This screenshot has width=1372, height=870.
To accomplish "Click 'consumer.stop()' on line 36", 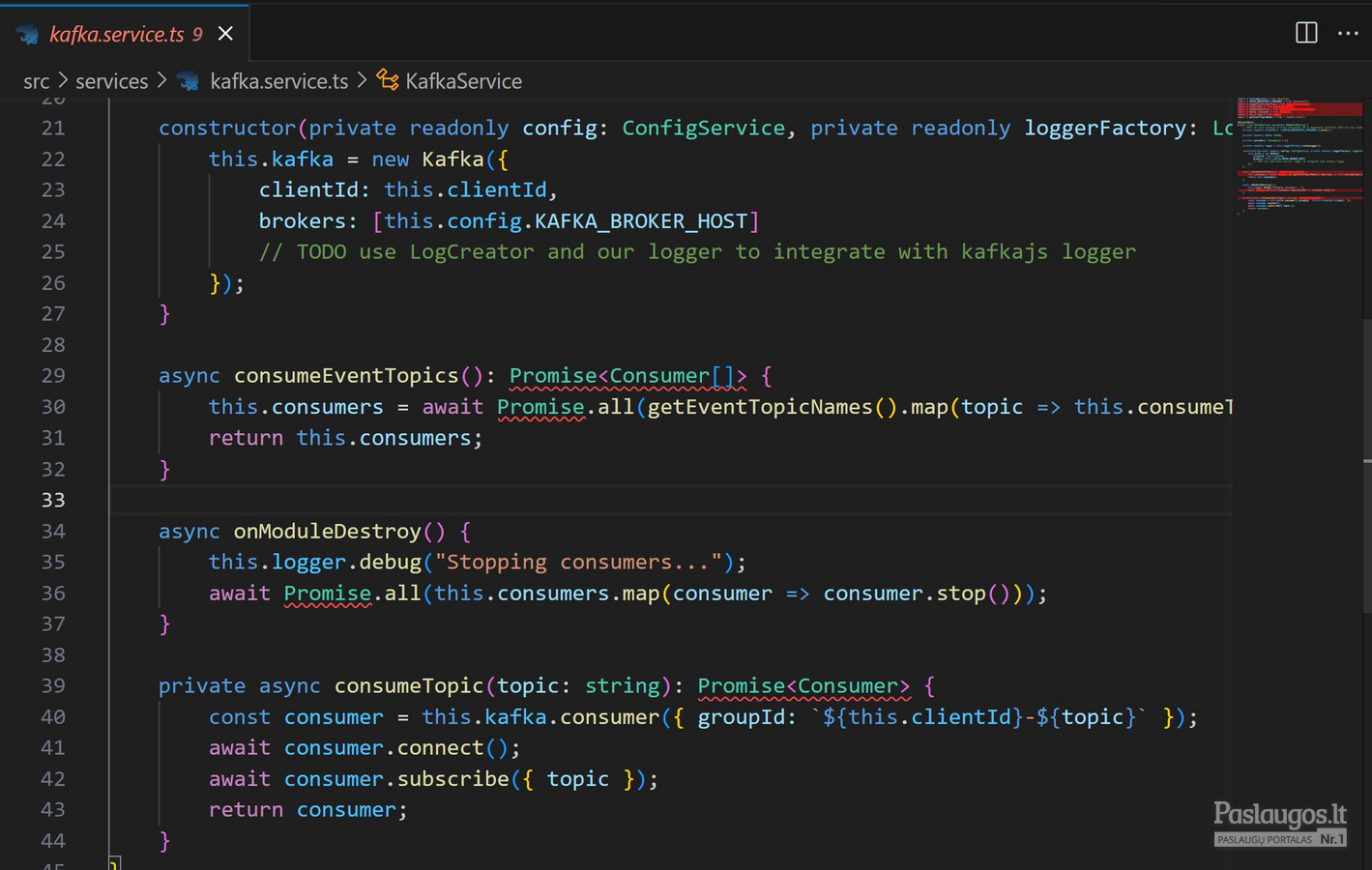I will 918,593.
